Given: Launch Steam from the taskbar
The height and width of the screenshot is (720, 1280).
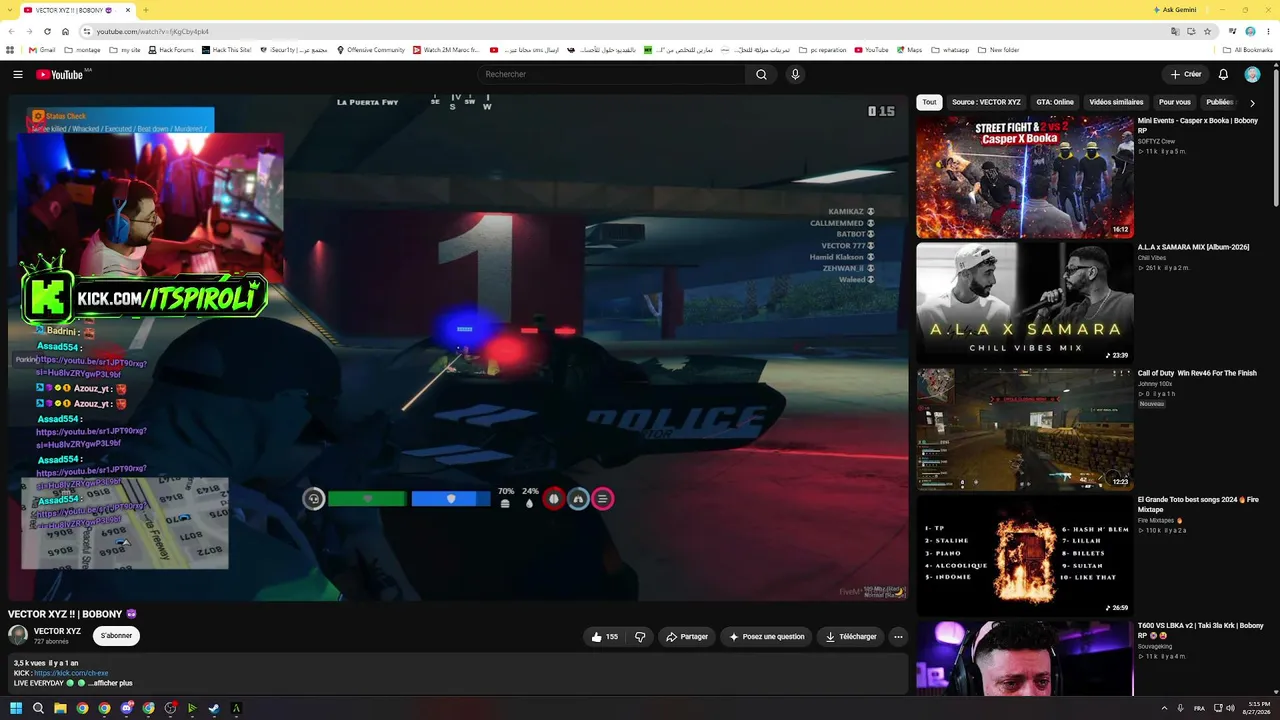Looking at the screenshot, I should point(214,708).
